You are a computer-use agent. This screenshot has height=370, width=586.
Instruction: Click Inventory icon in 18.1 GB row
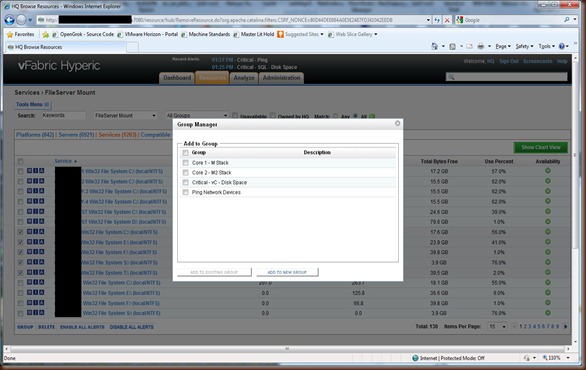coord(36,283)
